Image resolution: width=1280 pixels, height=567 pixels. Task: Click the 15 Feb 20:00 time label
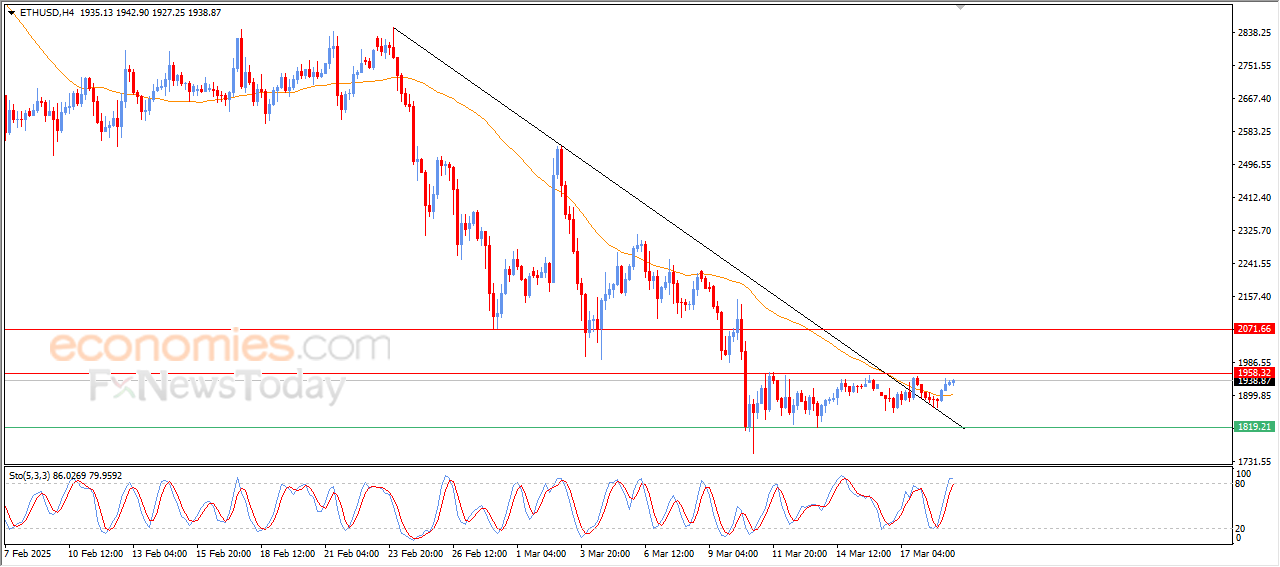click(x=222, y=552)
